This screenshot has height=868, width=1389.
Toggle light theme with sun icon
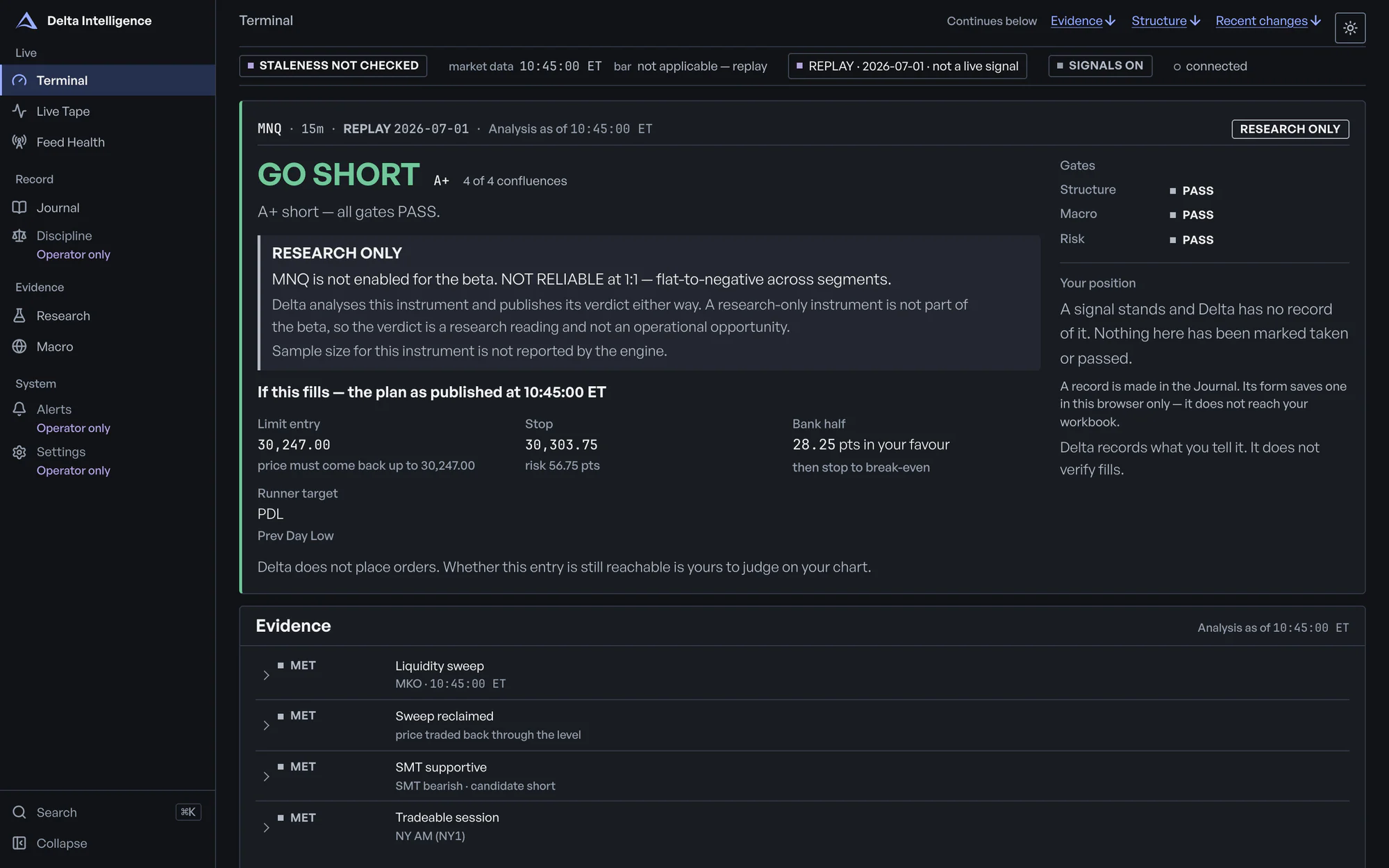click(1350, 28)
